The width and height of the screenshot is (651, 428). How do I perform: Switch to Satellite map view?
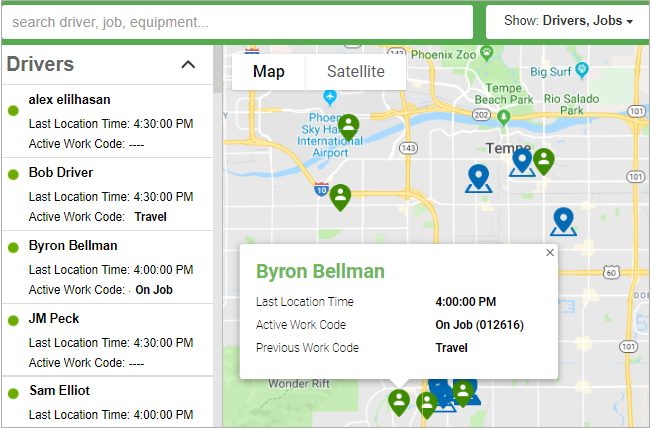coord(355,71)
